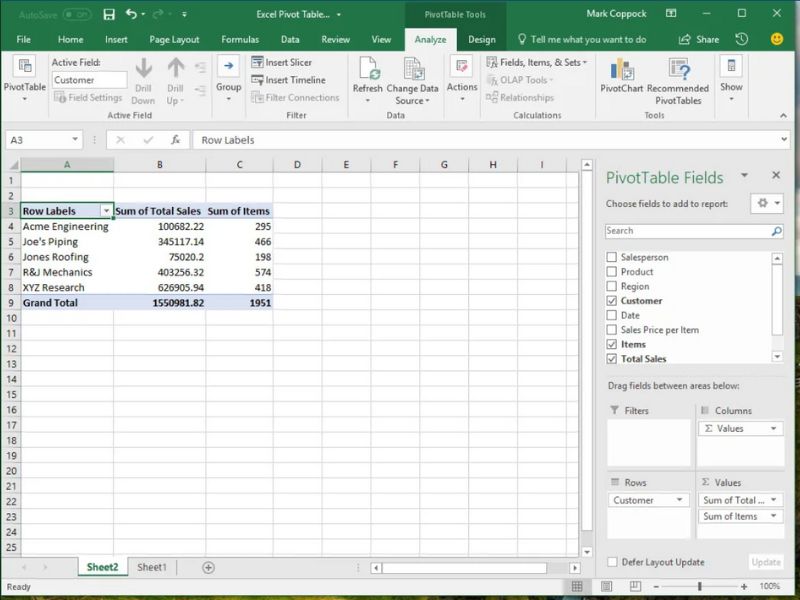Screen dimensions: 800x600
Task: Open Change Data Source
Action: coord(412,72)
